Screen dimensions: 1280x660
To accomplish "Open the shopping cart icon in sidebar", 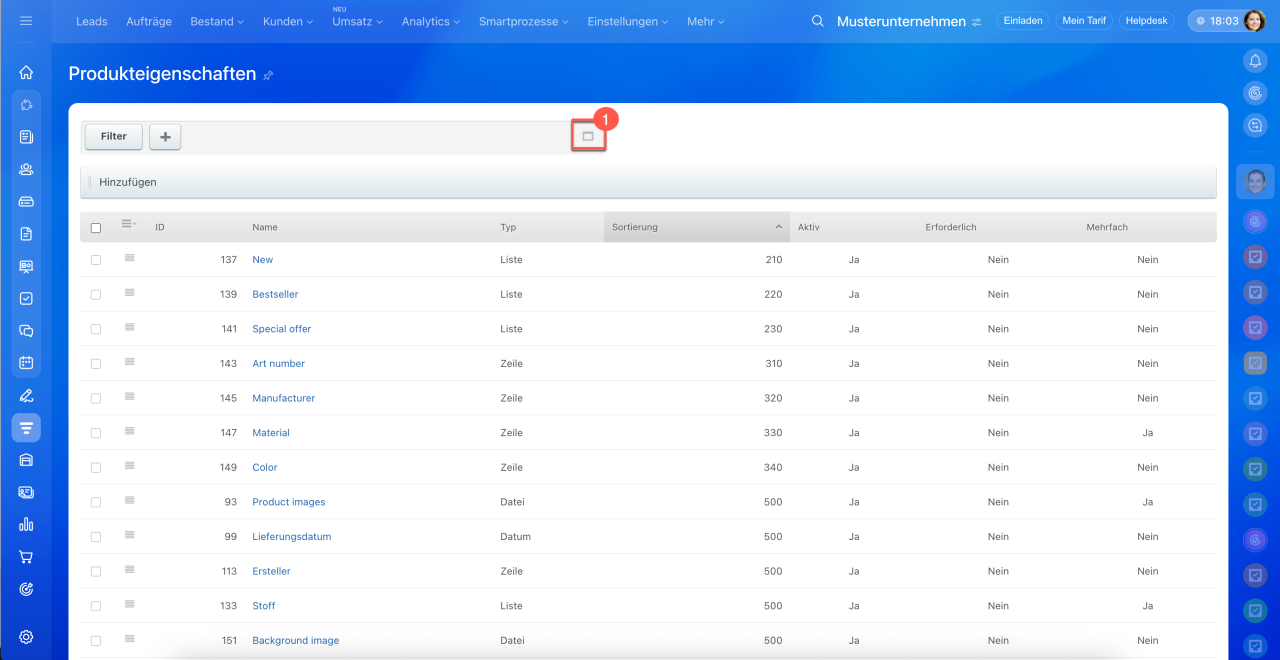I will (26, 557).
